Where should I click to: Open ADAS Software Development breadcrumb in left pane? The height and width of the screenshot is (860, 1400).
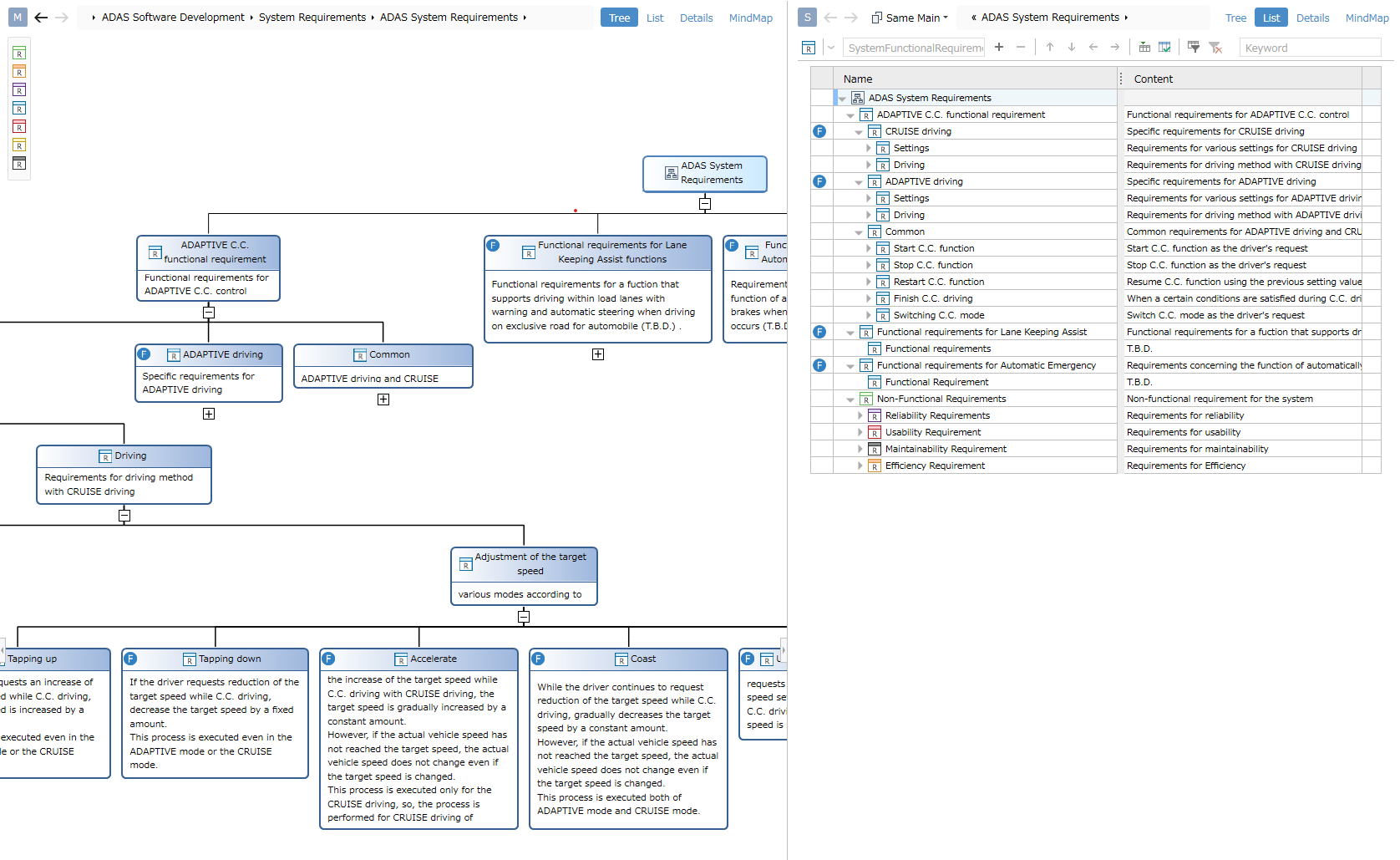click(173, 17)
